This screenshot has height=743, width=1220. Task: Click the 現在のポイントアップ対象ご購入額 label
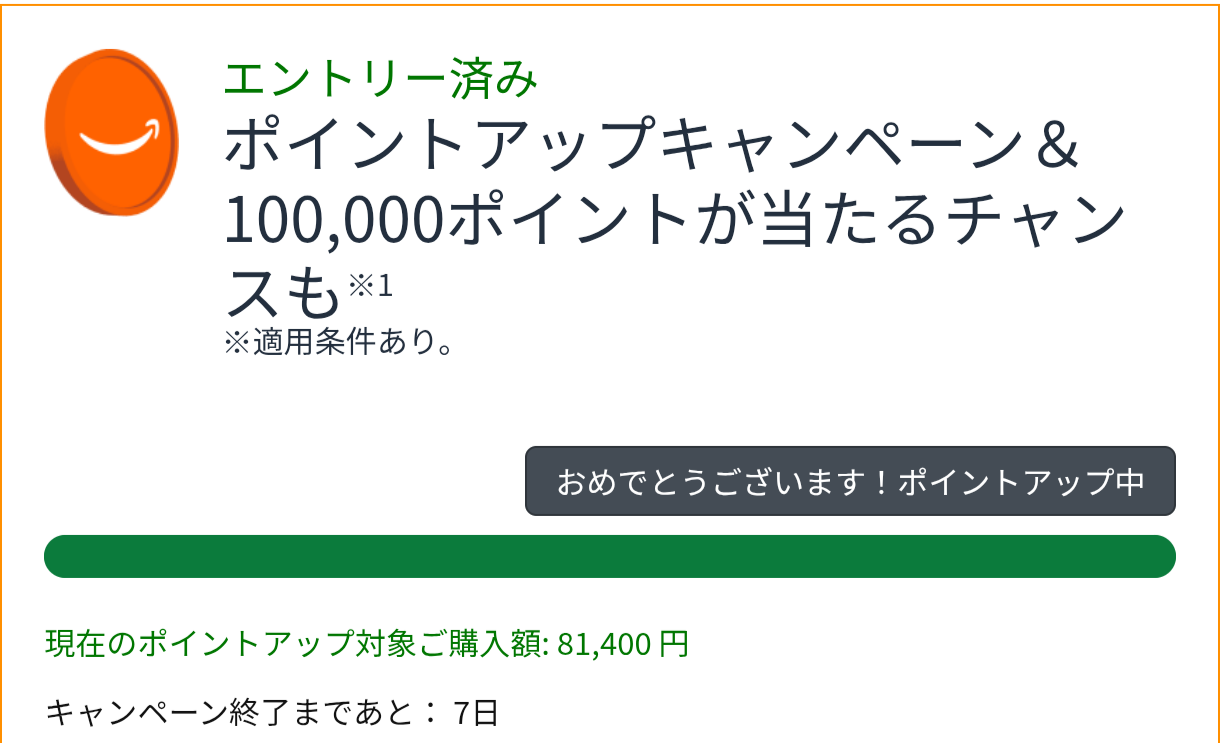click(x=297, y=644)
